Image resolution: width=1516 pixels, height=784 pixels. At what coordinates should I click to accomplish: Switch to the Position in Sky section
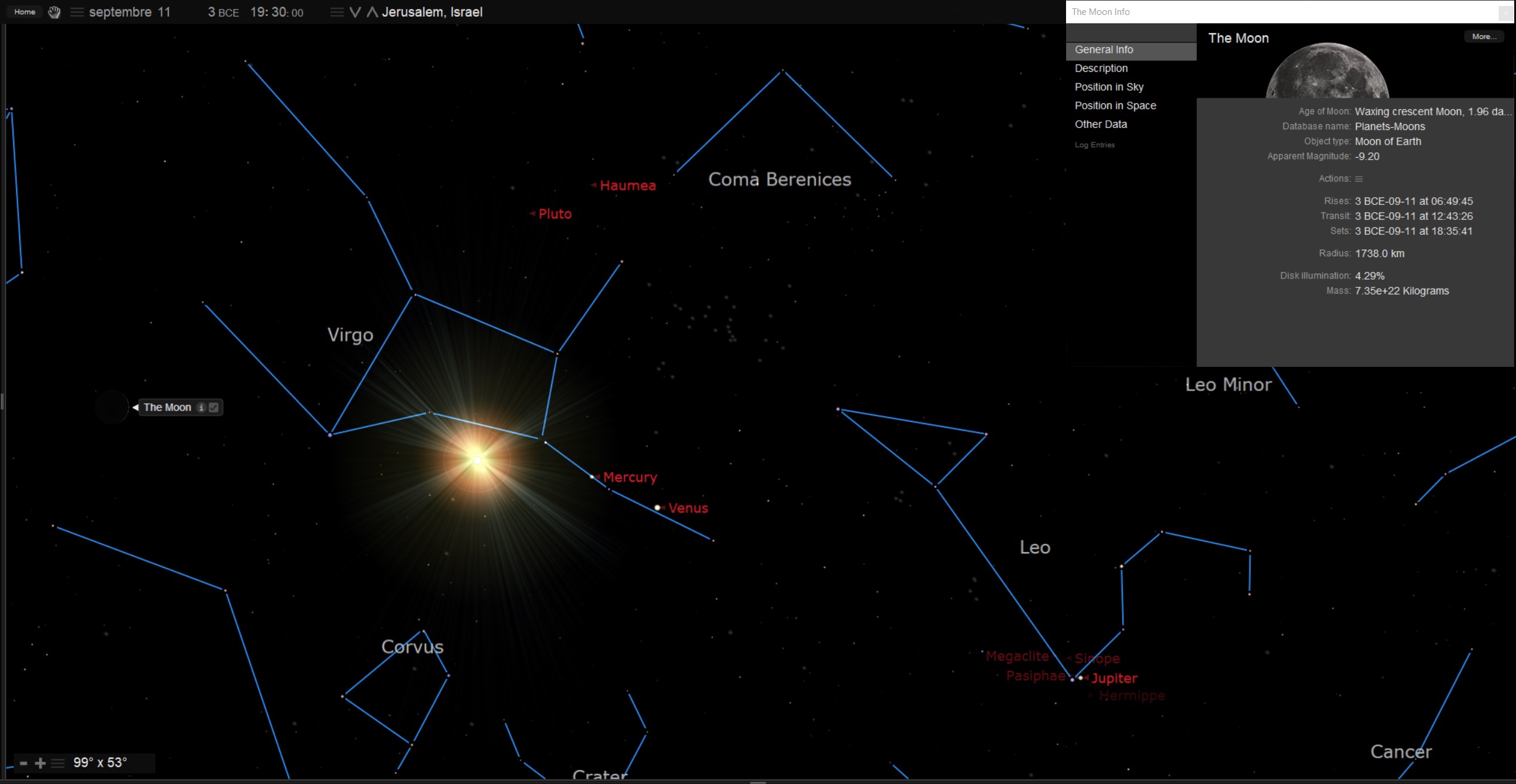tap(1109, 87)
